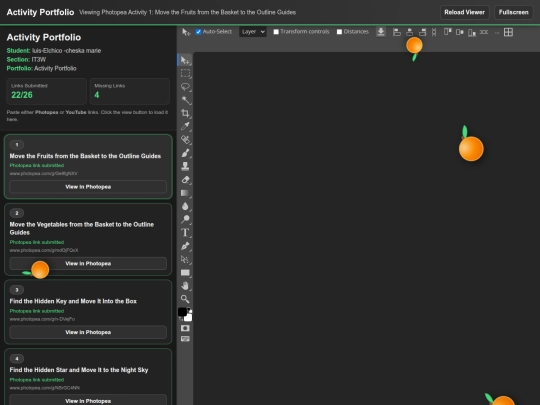This screenshot has height=405, width=540.
Task: Click the black foreground color swatch
Action: [183, 312]
